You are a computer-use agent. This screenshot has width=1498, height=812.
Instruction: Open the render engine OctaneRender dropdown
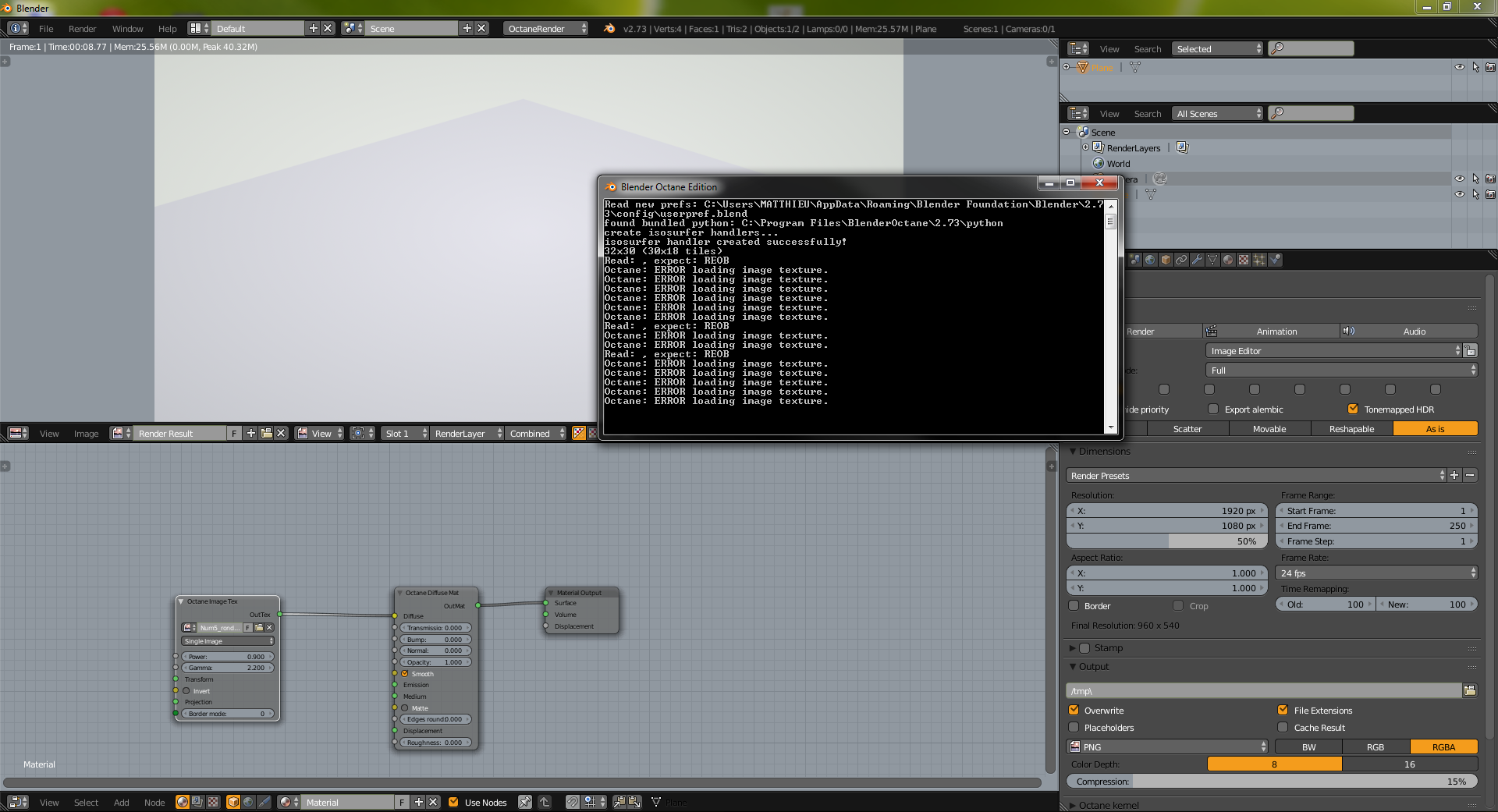pos(545,29)
